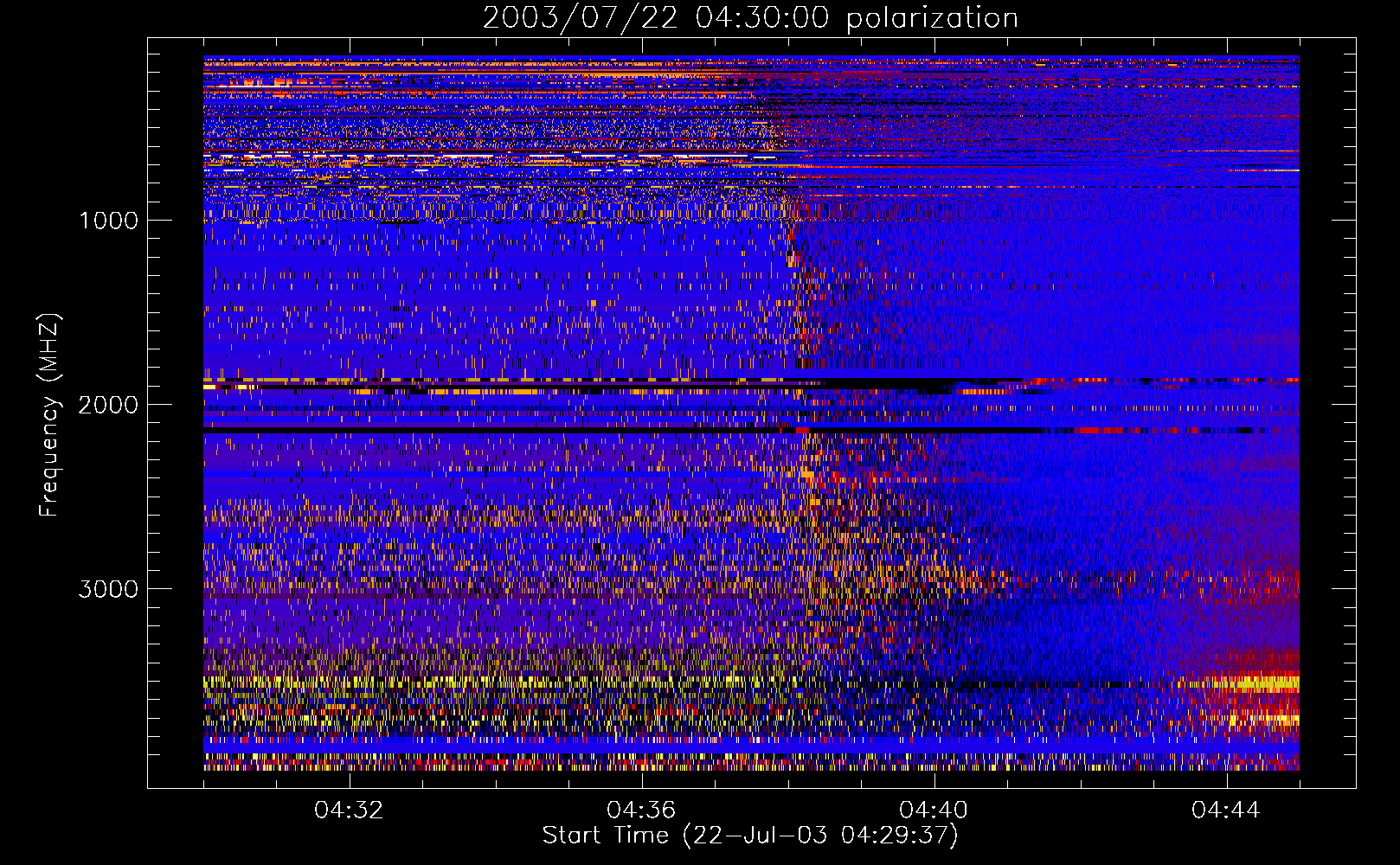Image resolution: width=1400 pixels, height=865 pixels.
Task: Click the 3000 frequency tick label
Action: pyautogui.click(x=108, y=589)
